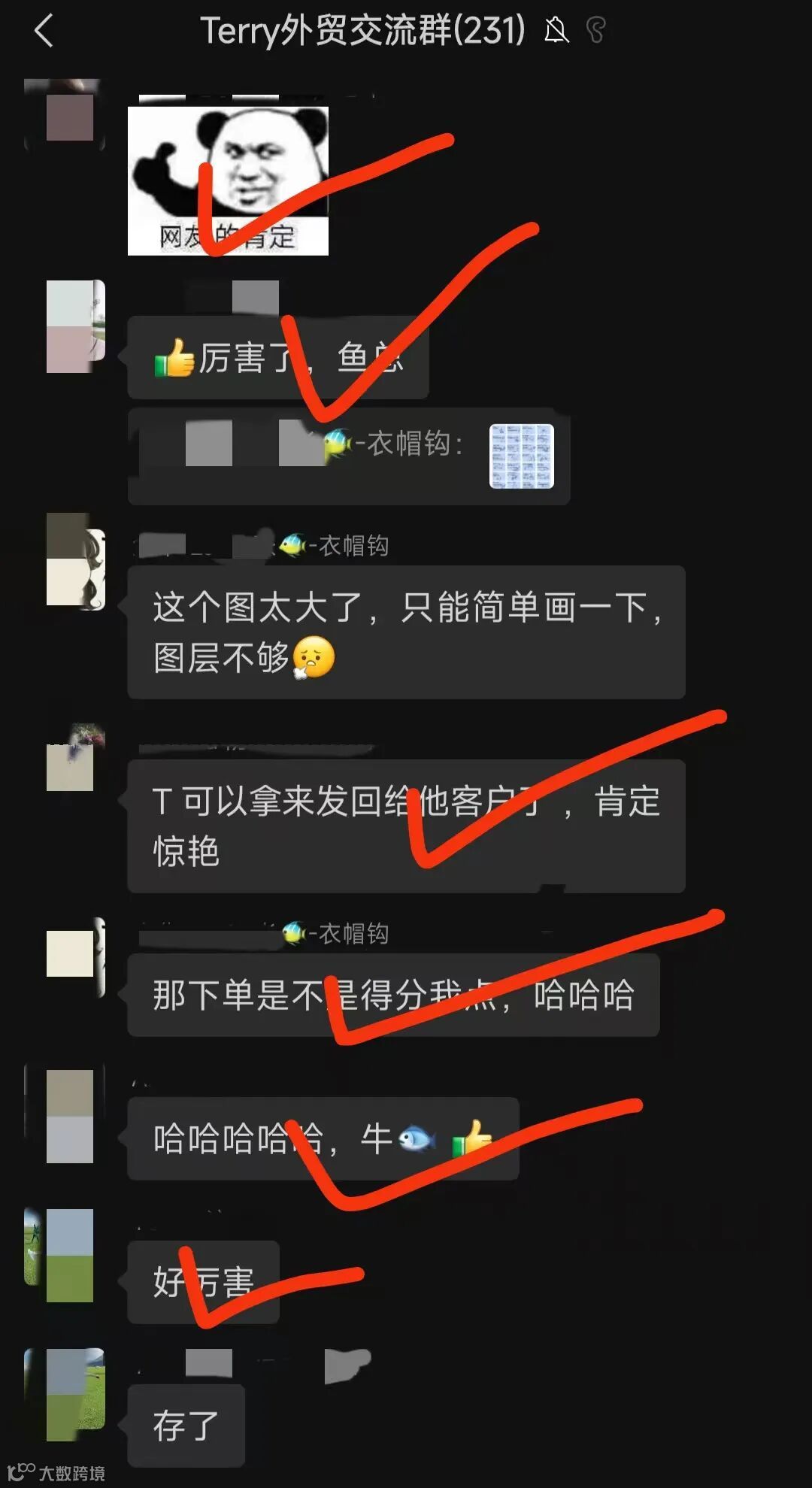Tap the quoted 衣帽钩 reply block
Image resolution: width=812 pixels, height=1488 pixels.
(349, 456)
